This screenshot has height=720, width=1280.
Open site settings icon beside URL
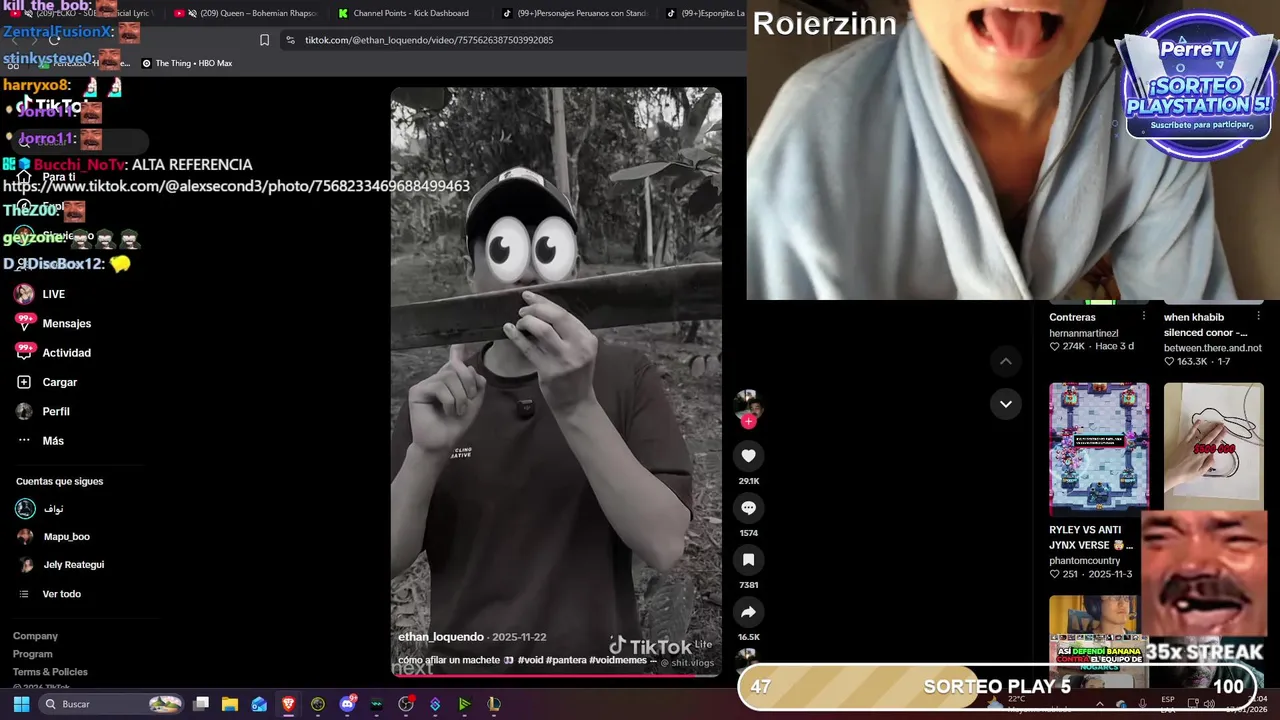(x=290, y=40)
